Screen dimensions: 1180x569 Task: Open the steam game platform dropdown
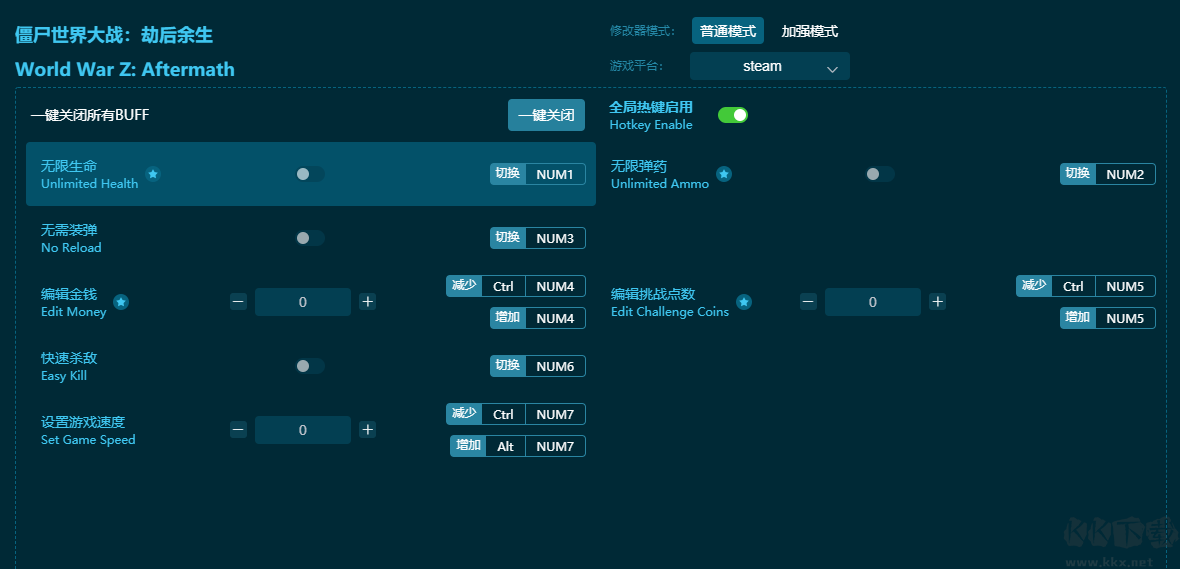(770, 66)
